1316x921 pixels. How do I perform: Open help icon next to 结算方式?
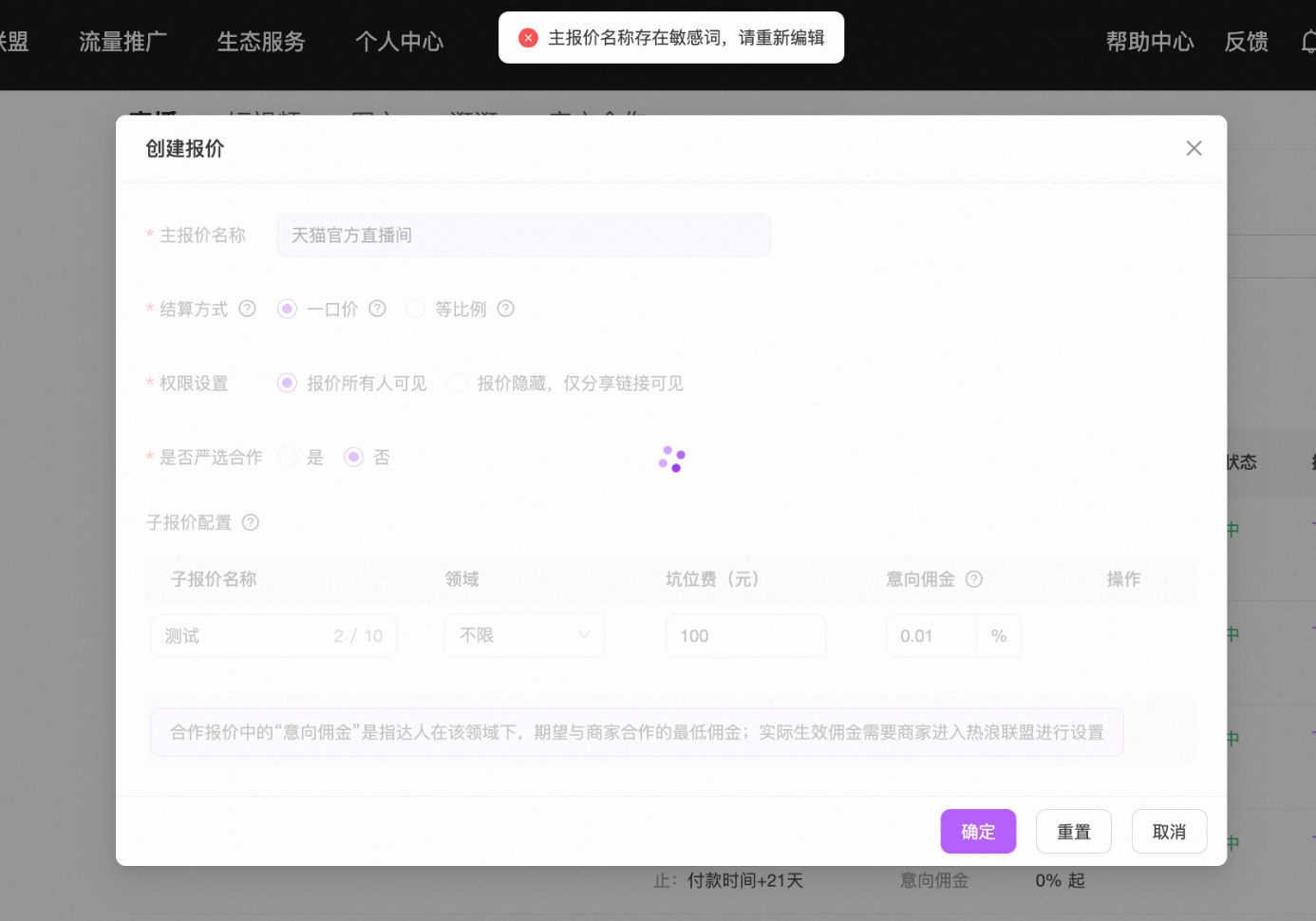click(247, 309)
